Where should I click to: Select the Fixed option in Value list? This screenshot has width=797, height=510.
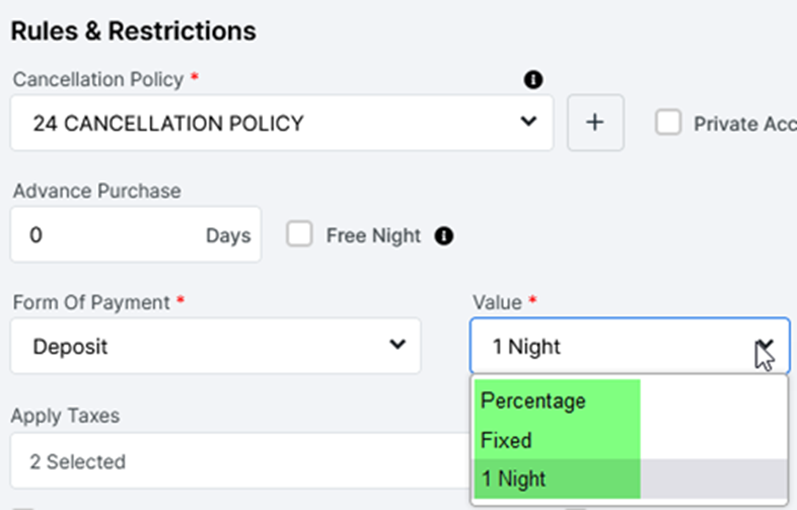[506, 440]
